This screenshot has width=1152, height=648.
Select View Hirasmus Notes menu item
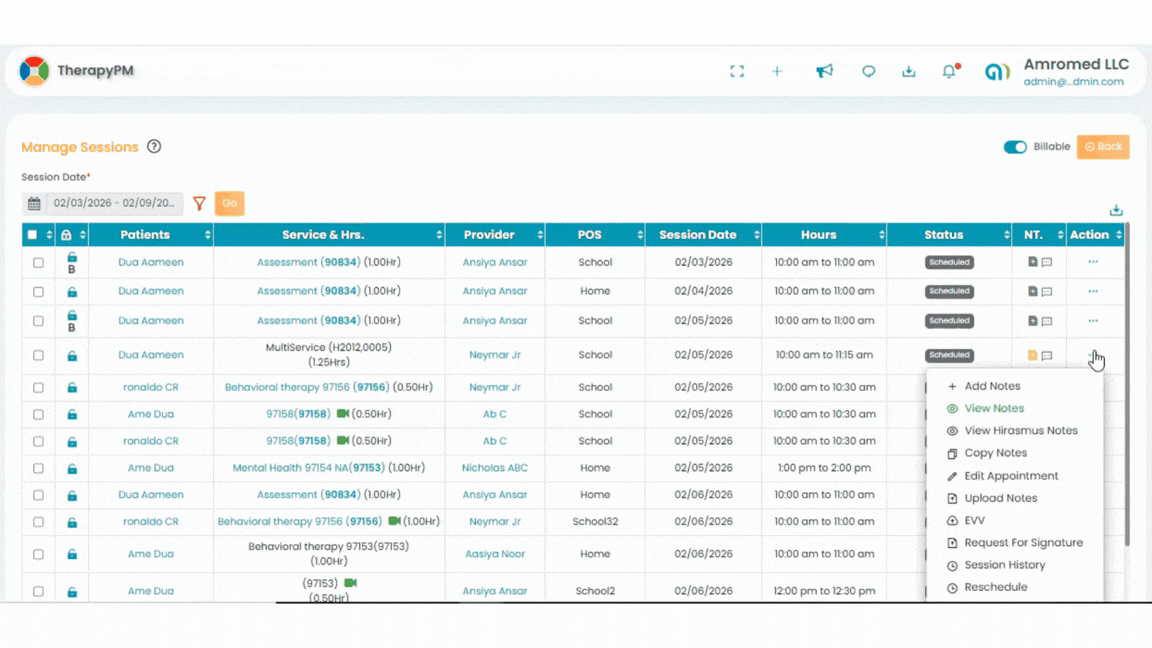[1020, 431]
